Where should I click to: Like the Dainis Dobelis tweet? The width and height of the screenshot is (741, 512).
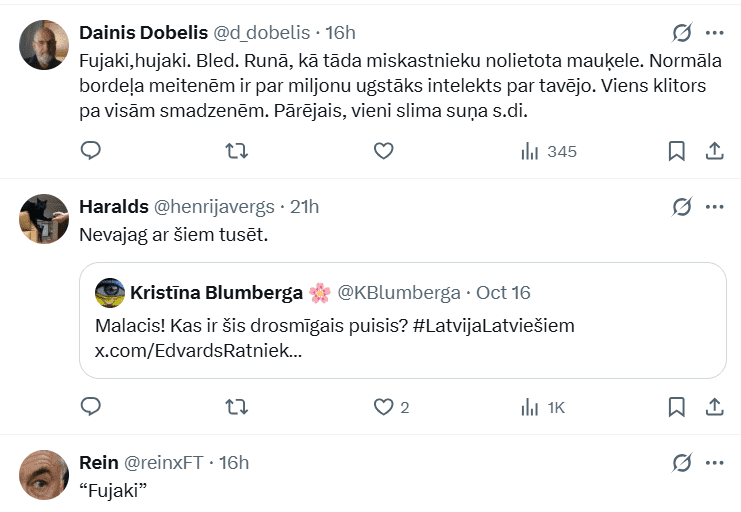pyautogui.click(x=383, y=151)
